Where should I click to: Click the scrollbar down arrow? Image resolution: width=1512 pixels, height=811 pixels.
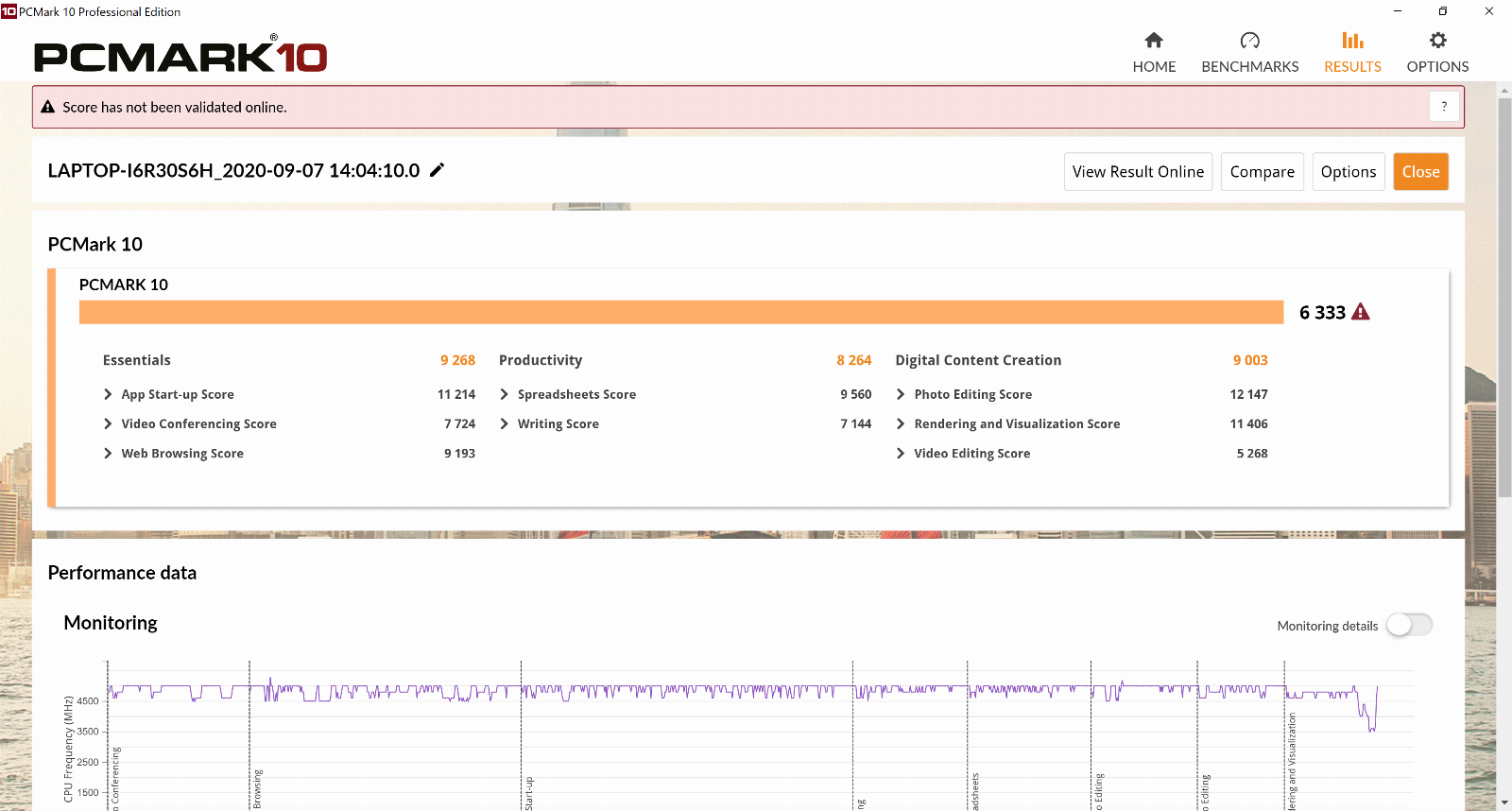(x=1504, y=802)
